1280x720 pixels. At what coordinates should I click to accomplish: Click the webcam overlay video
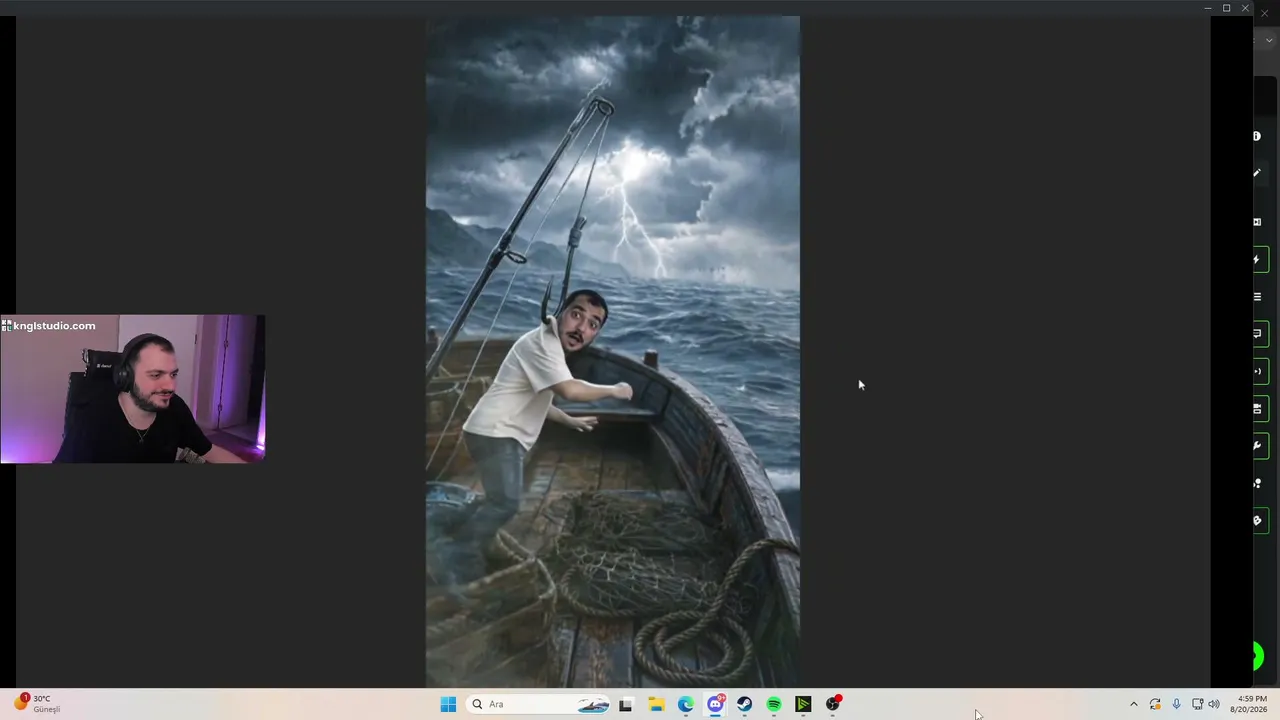click(x=133, y=389)
